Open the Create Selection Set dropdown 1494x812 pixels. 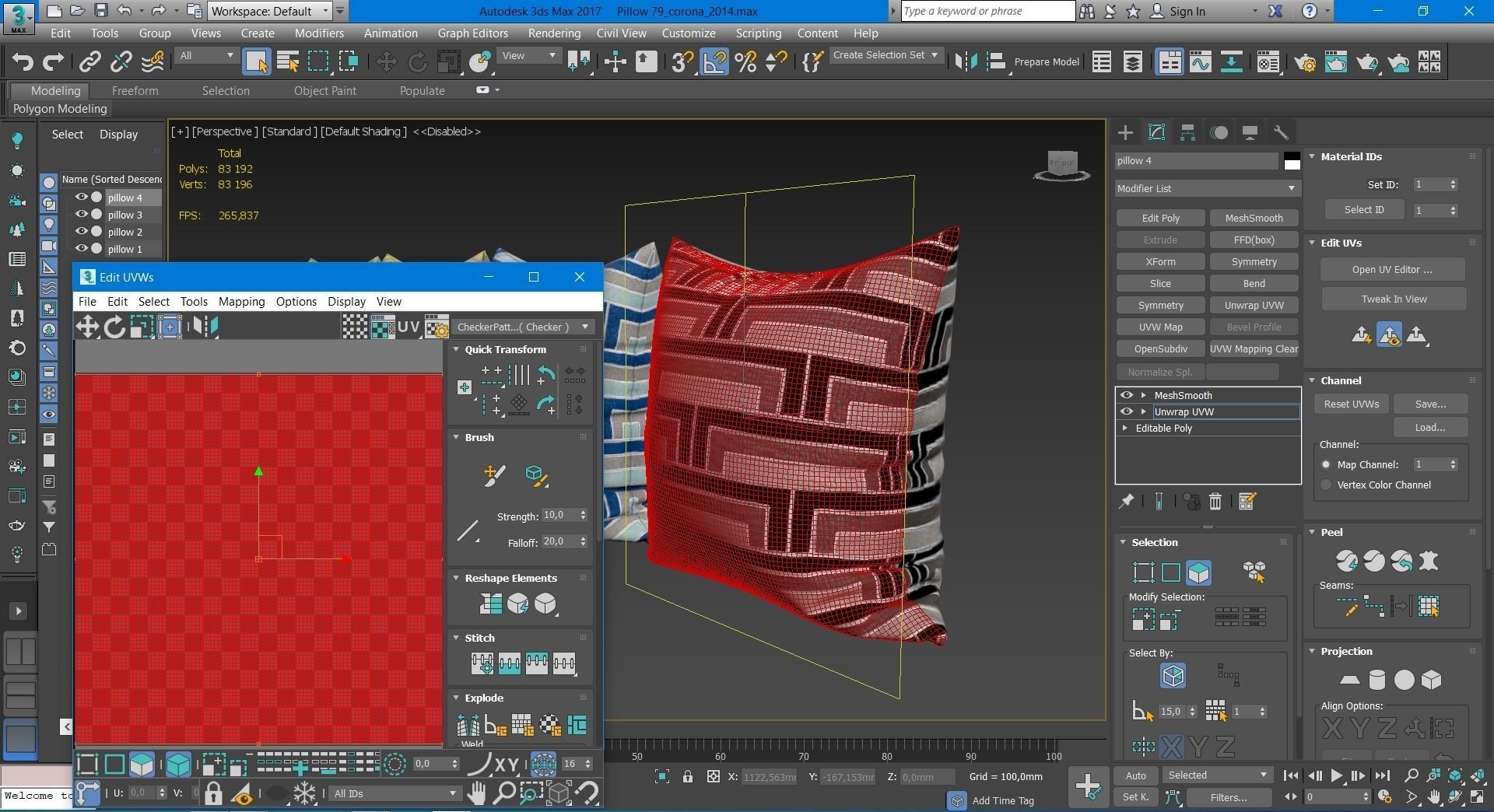tap(886, 55)
